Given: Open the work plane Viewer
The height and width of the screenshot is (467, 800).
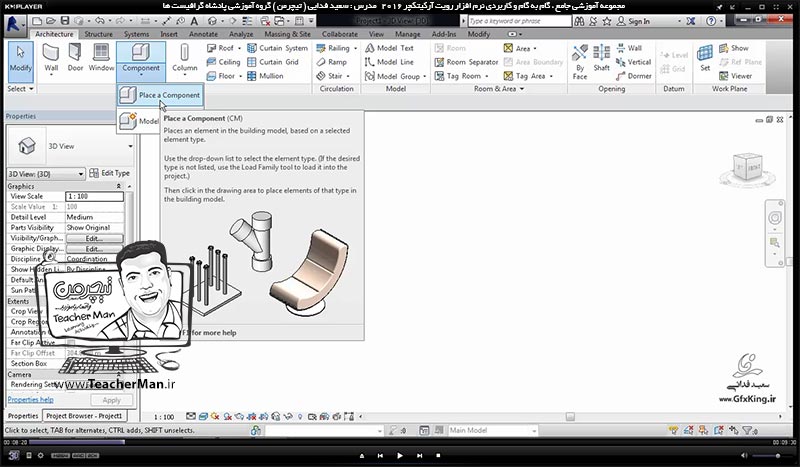Looking at the screenshot, I should [x=735, y=76].
